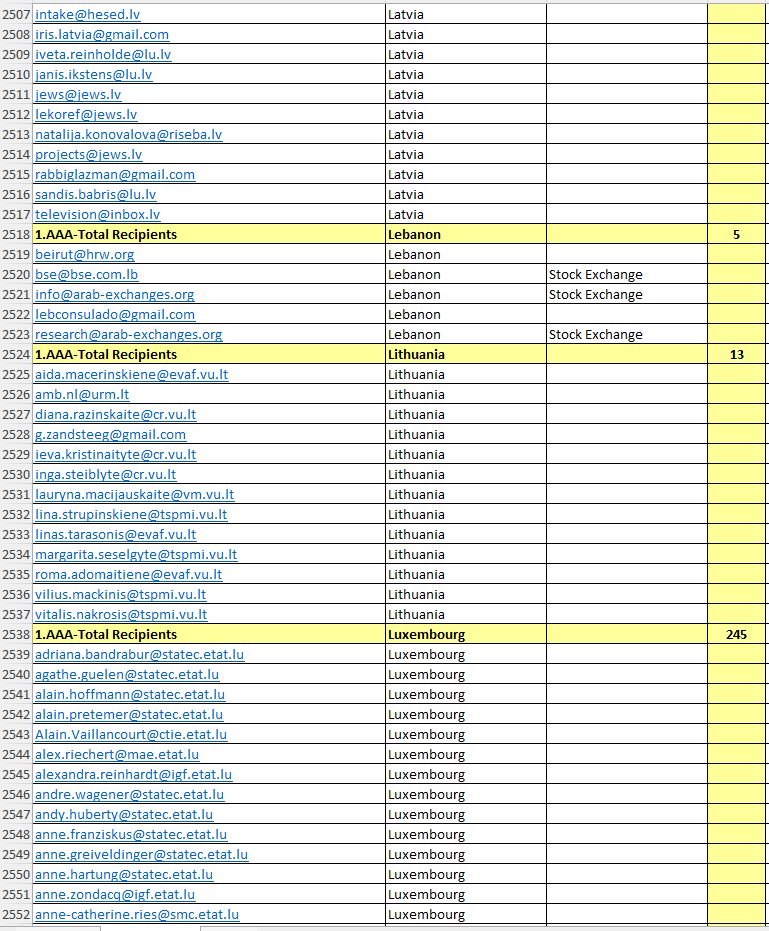Open diana.razinskaite@cr.vu.lt link
Screen dimensions: 769x931
point(116,414)
